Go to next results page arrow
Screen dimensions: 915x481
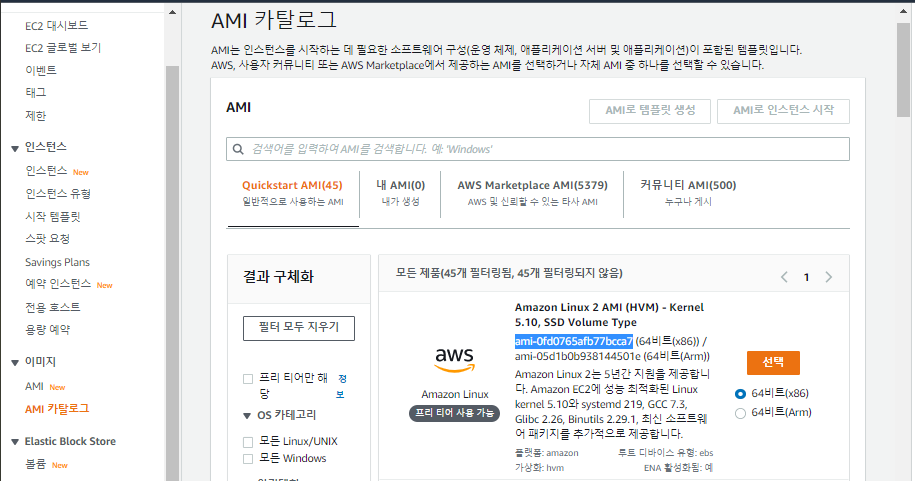[829, 277]
